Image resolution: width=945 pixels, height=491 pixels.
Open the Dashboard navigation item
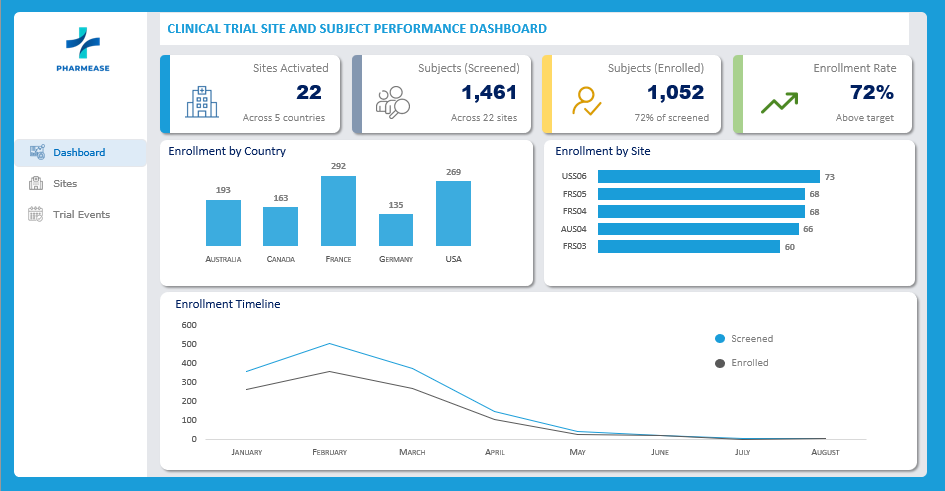point(79,153)
